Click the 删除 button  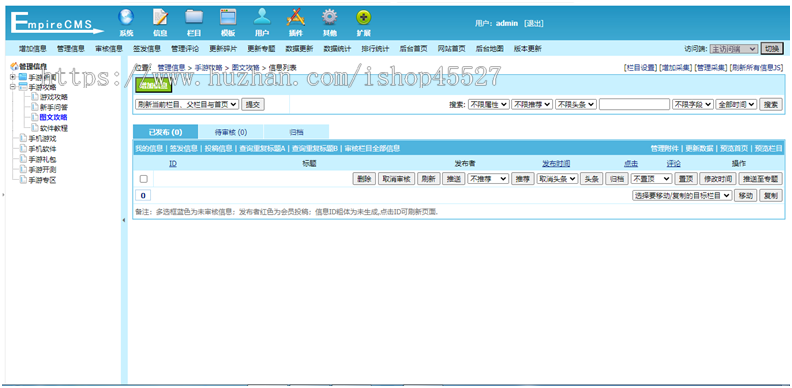click(x=364, y=179)
